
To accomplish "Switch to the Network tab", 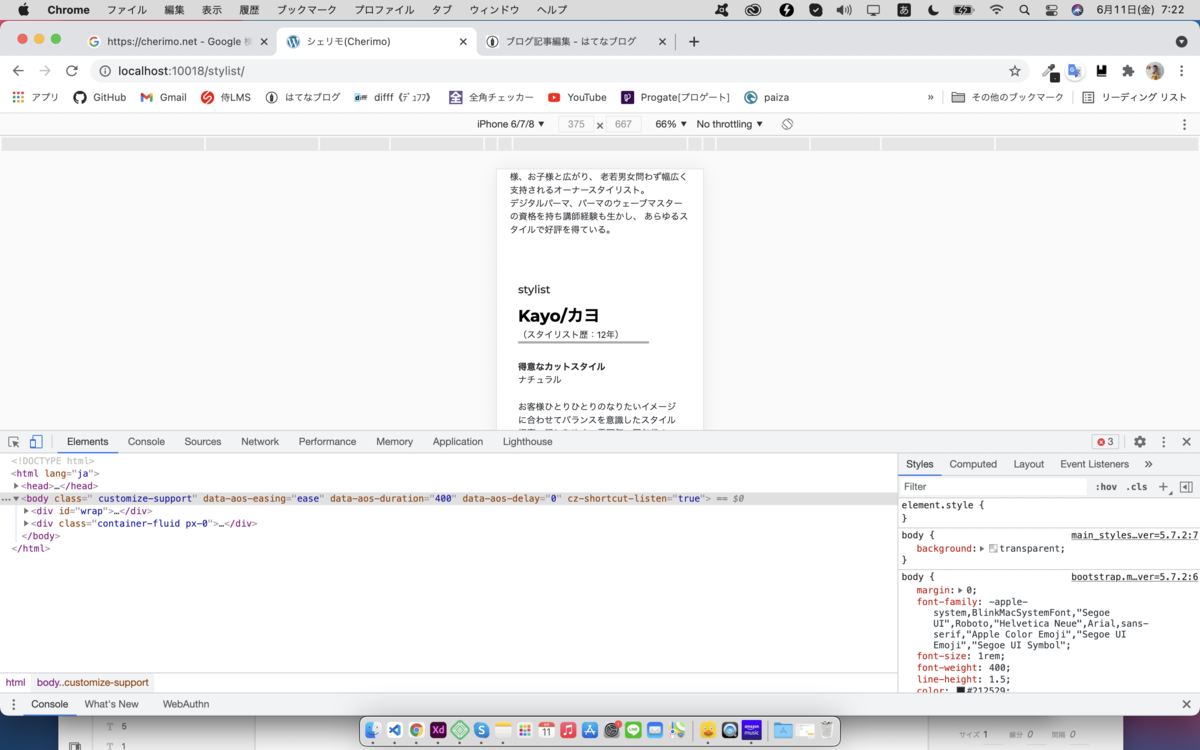I will coord(260,442).
